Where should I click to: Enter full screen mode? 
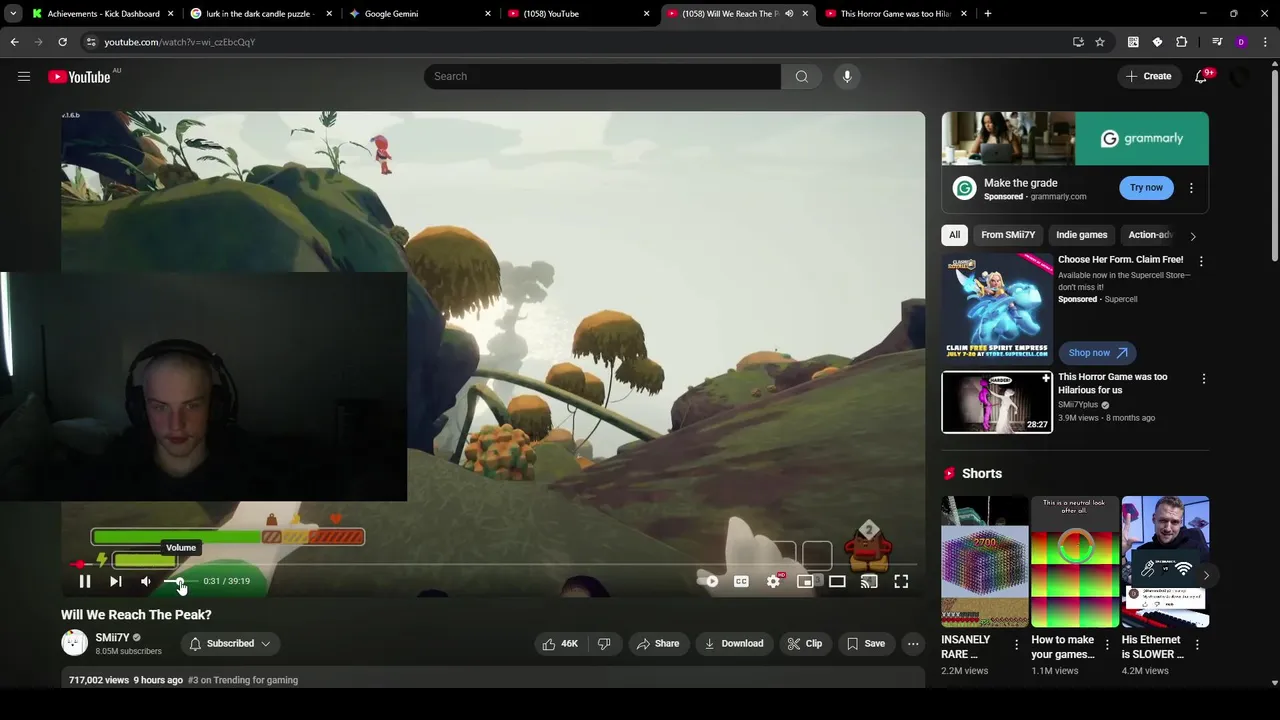pyautogui.click(x=901, y=581)
